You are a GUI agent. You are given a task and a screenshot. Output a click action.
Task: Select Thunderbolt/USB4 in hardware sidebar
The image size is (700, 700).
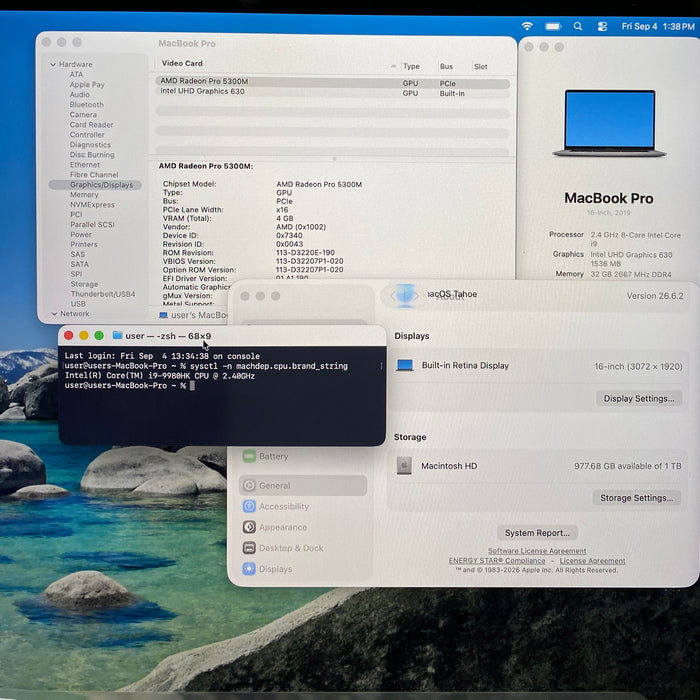tap(103, 294)
